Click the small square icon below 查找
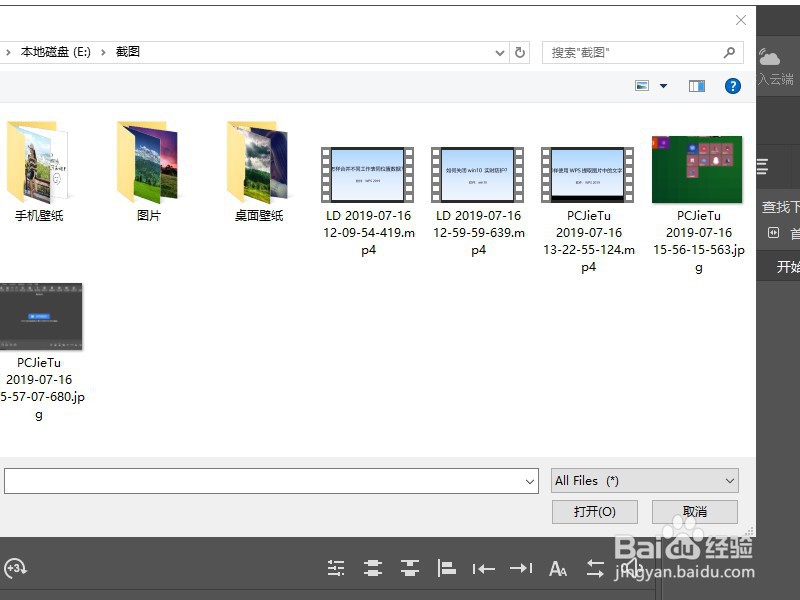This screenshot has height=600, width=800. pos(773,233)
